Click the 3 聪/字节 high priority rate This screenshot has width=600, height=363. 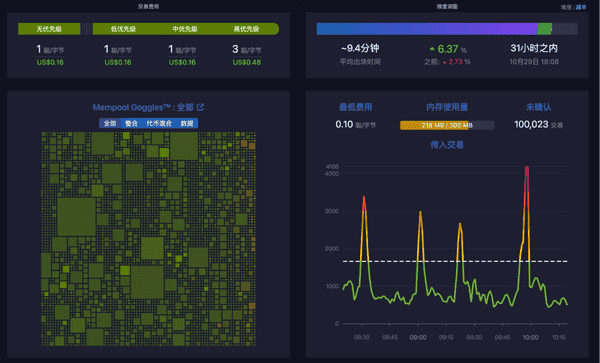(247, 49)
